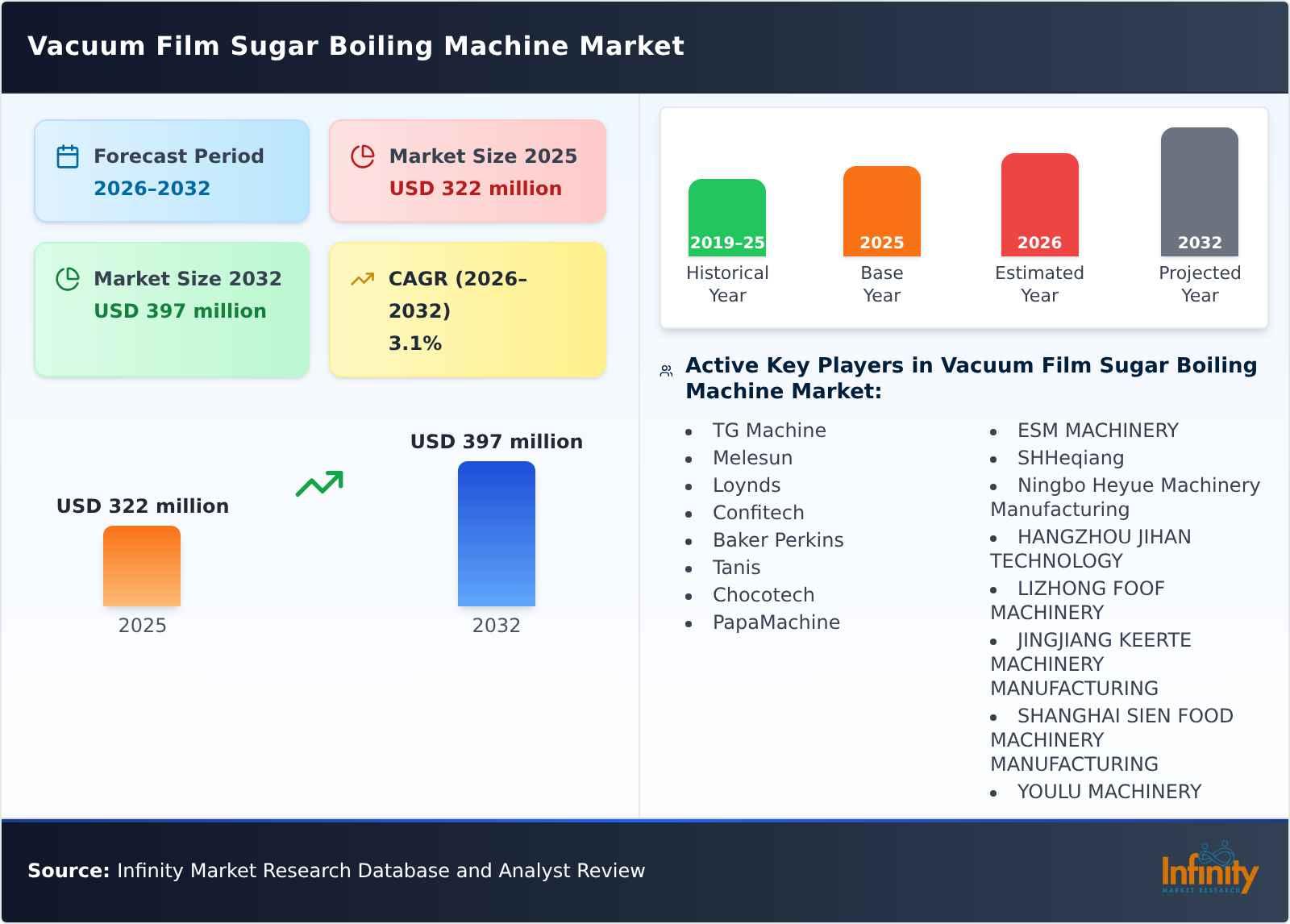Click the pie chart icon beside Market Size 2032
The width and height of the screenshot is (1290, 924).
(x=68, y=279)
